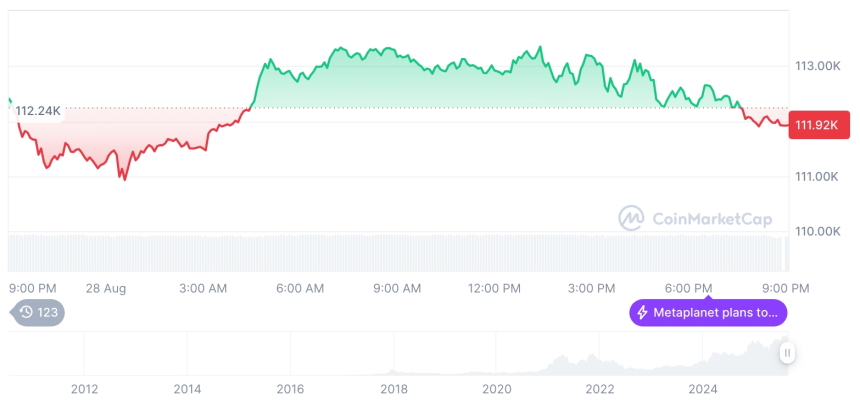The width and height of the screenshot is (860, 401).
Task: Click the 111.00K price axis label
Action: coord(817,177)
